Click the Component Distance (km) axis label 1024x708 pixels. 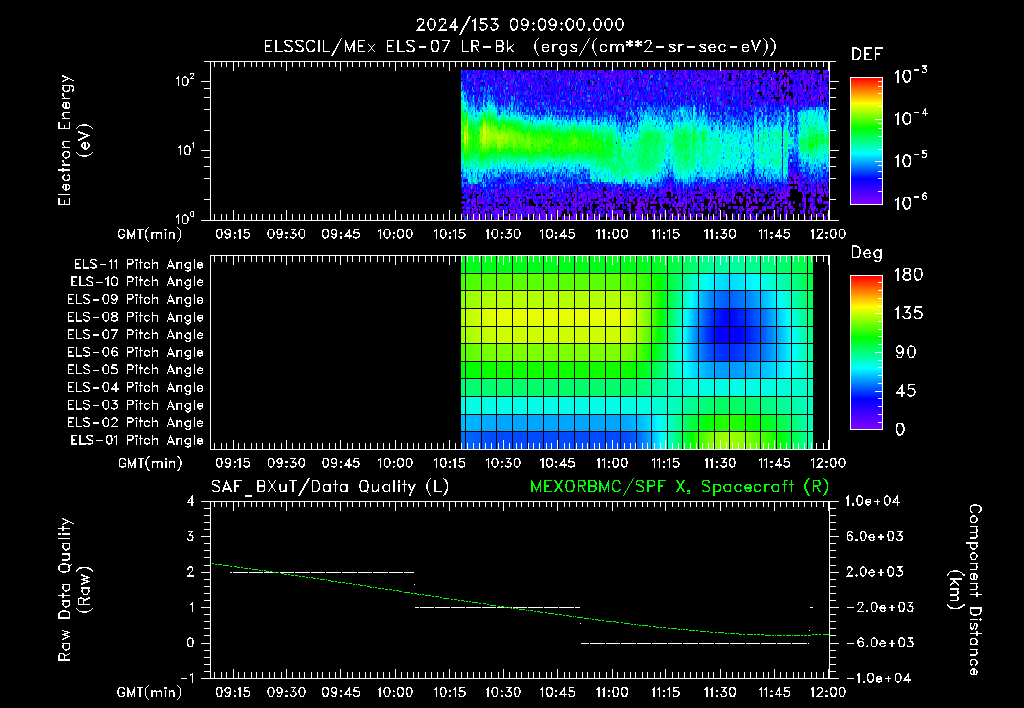(965, 589)
